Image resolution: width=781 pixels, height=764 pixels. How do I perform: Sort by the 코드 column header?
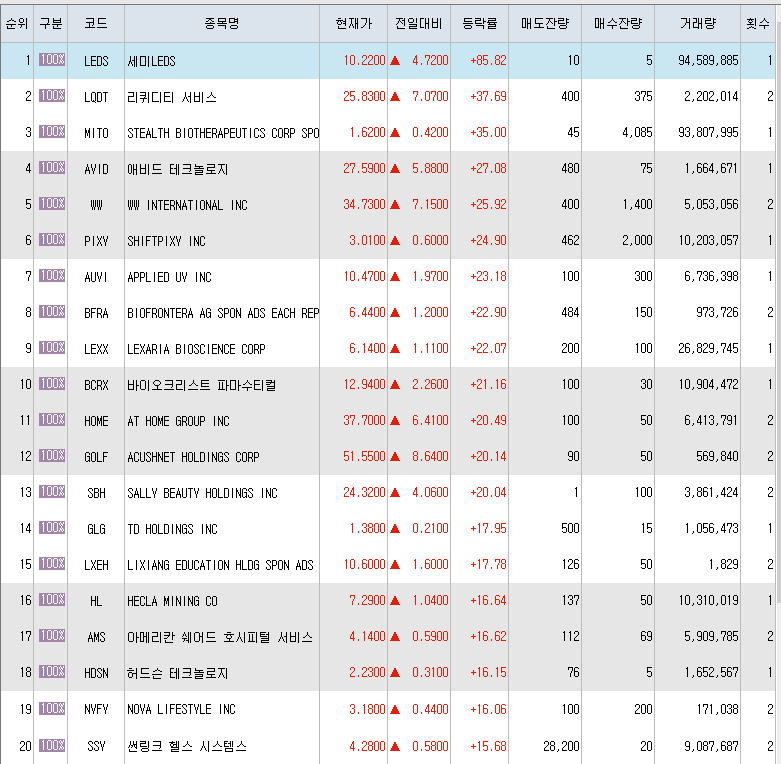[x=96, y=23]
